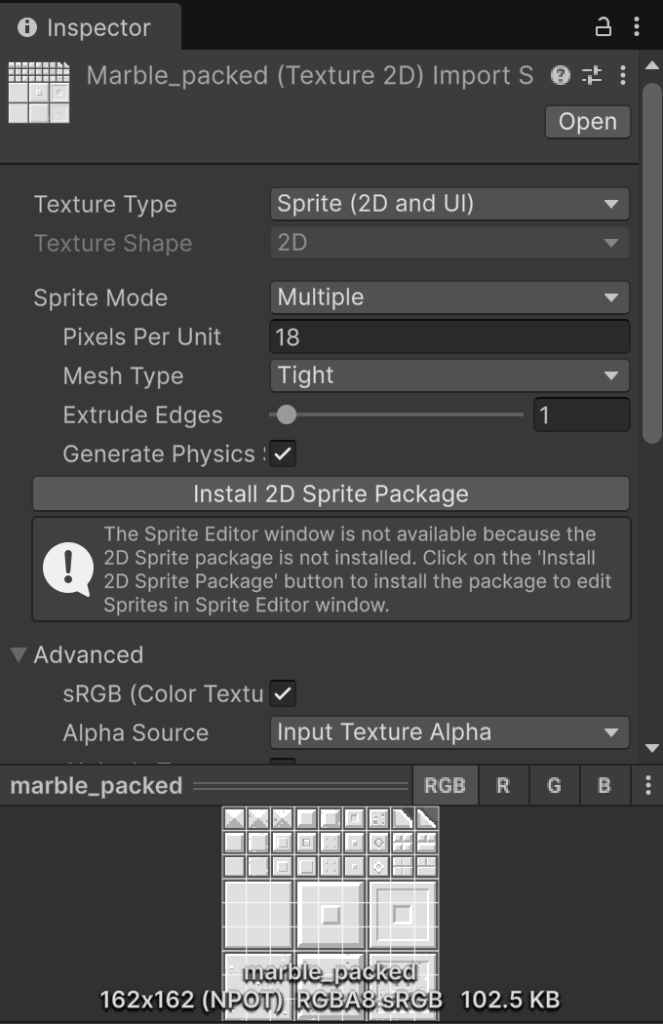Open the Sprite Mode dropdown

(x=449, y=297)
